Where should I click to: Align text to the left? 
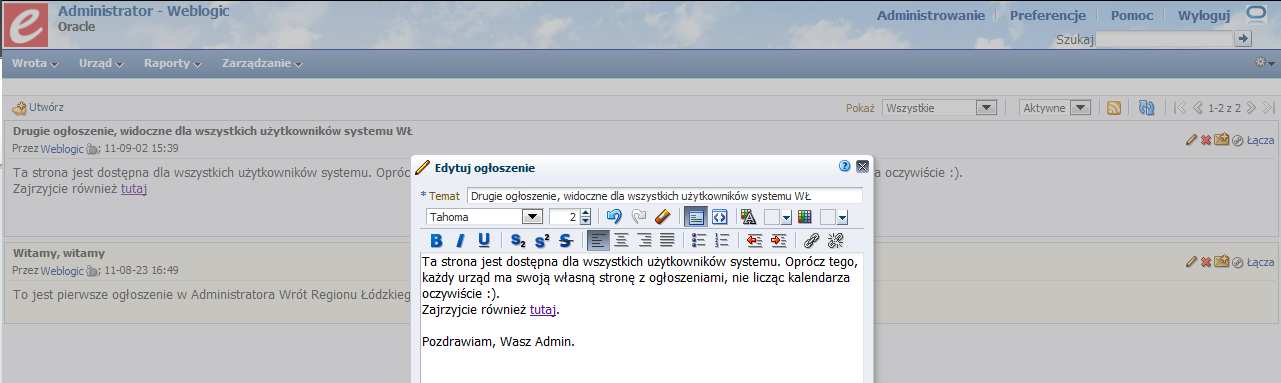coord(597,240)
